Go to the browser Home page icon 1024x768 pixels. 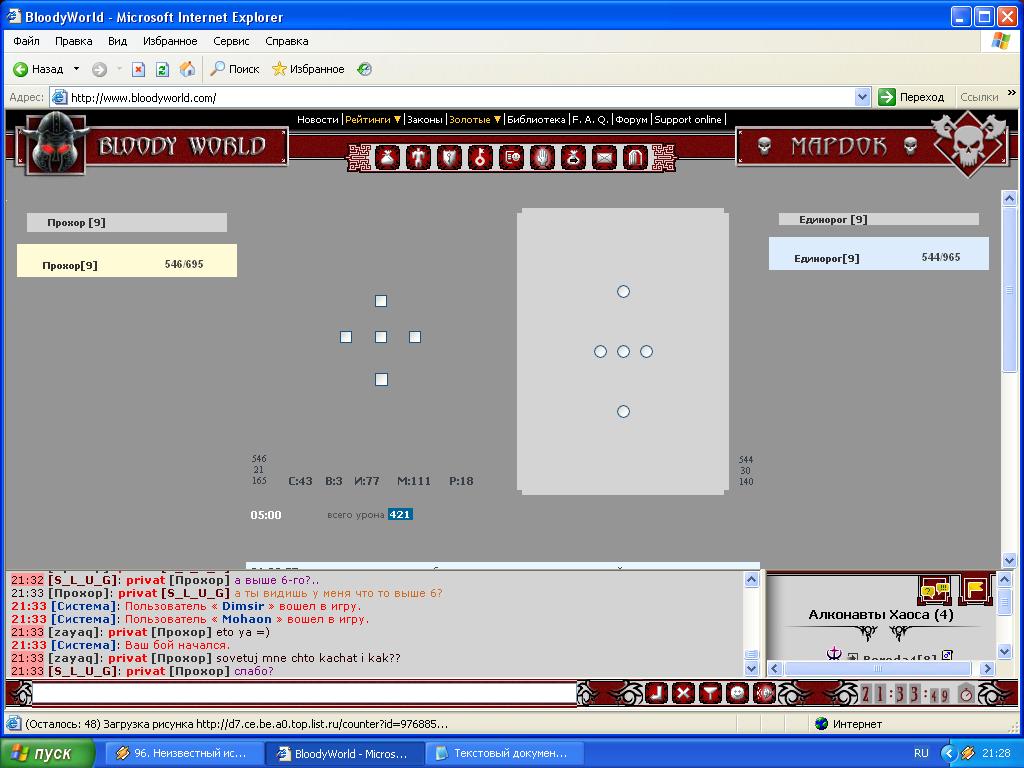(187, 69)
